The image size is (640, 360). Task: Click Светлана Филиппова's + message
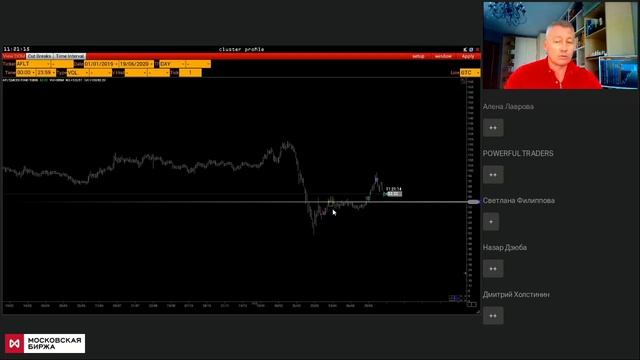pos(491,222)
